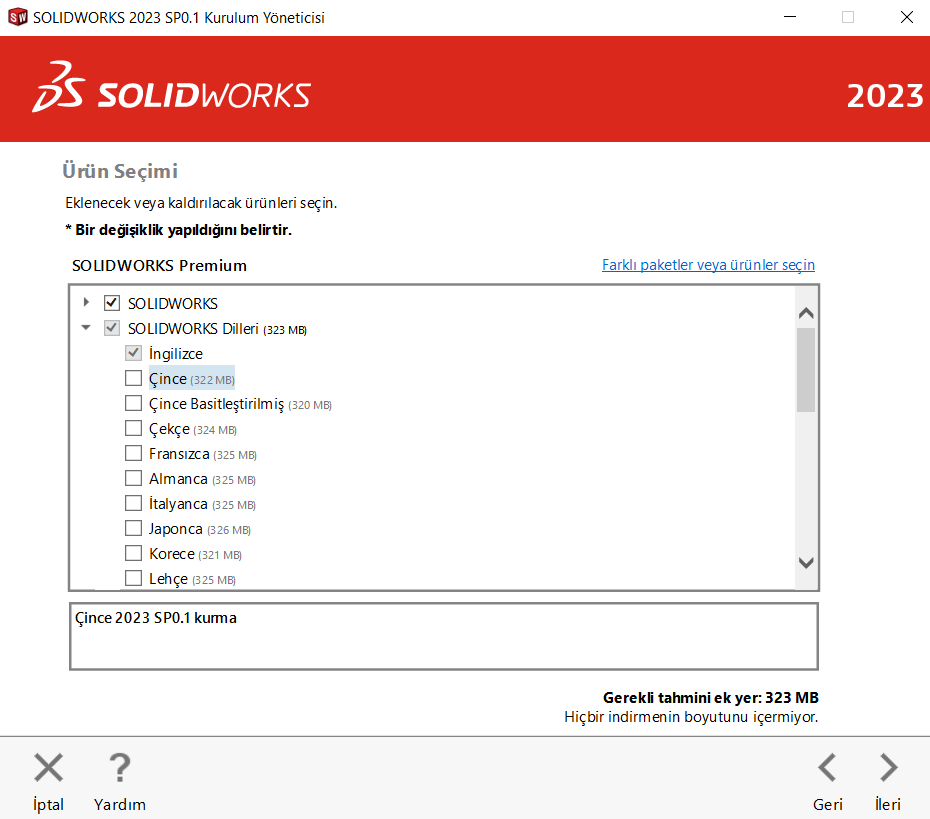Screen dimensions: 930x819
Task: Proceed with the İleri arrow
Action: coord(888,767)
